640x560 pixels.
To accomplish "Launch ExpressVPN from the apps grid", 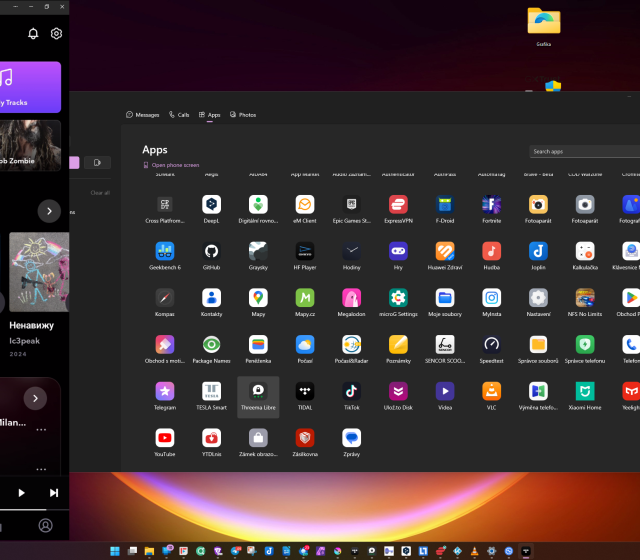I will pyautogui.click(x=398, y=204).
